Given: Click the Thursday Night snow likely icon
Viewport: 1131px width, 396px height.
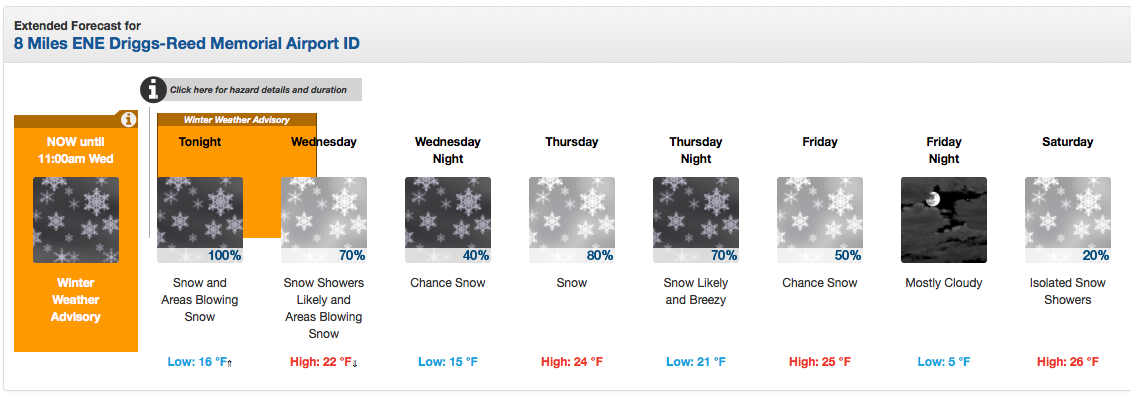Looking at the screenshot, I should (696, 220).
